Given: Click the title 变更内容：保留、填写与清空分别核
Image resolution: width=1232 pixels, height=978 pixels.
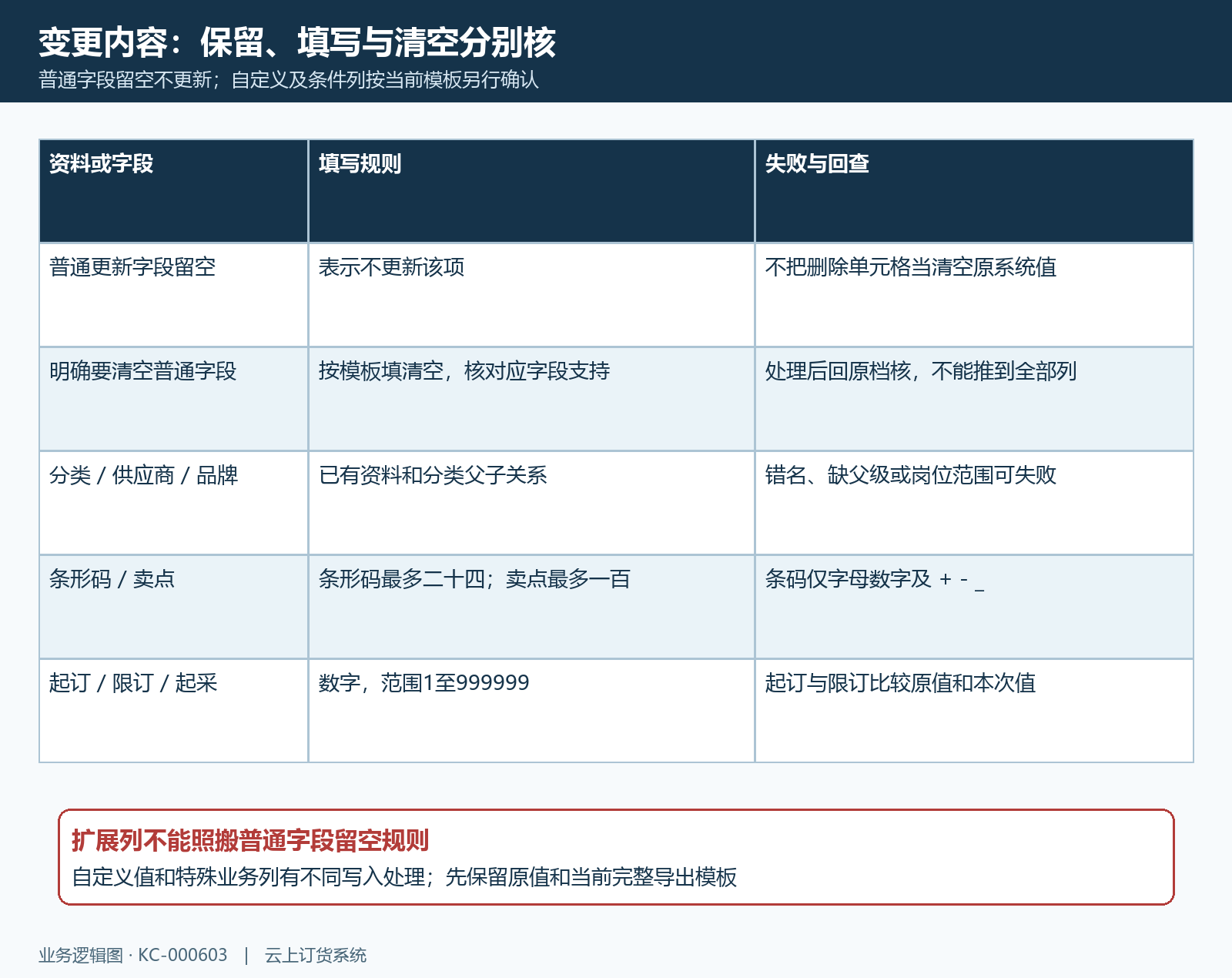Looking at the screenshot, I should 297,42.
